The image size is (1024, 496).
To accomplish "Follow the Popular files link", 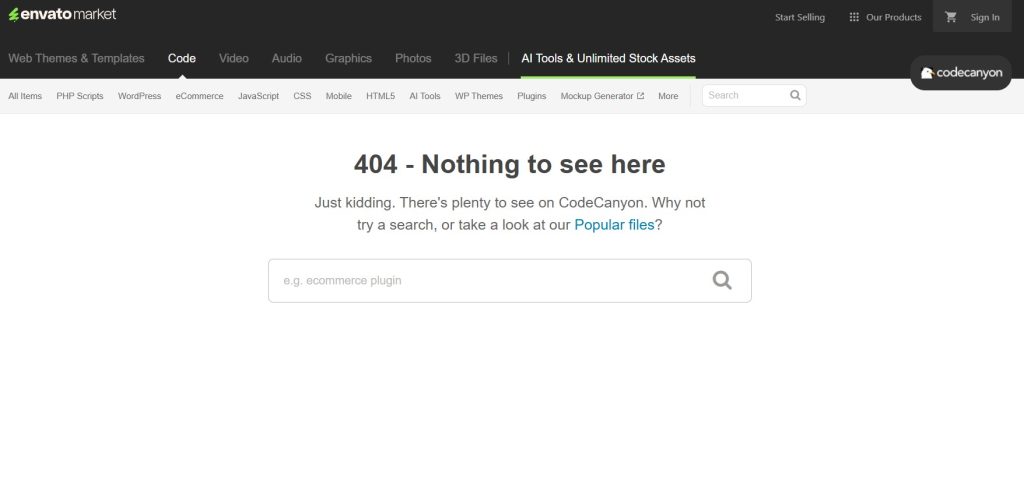I will [x=614, y=225].
